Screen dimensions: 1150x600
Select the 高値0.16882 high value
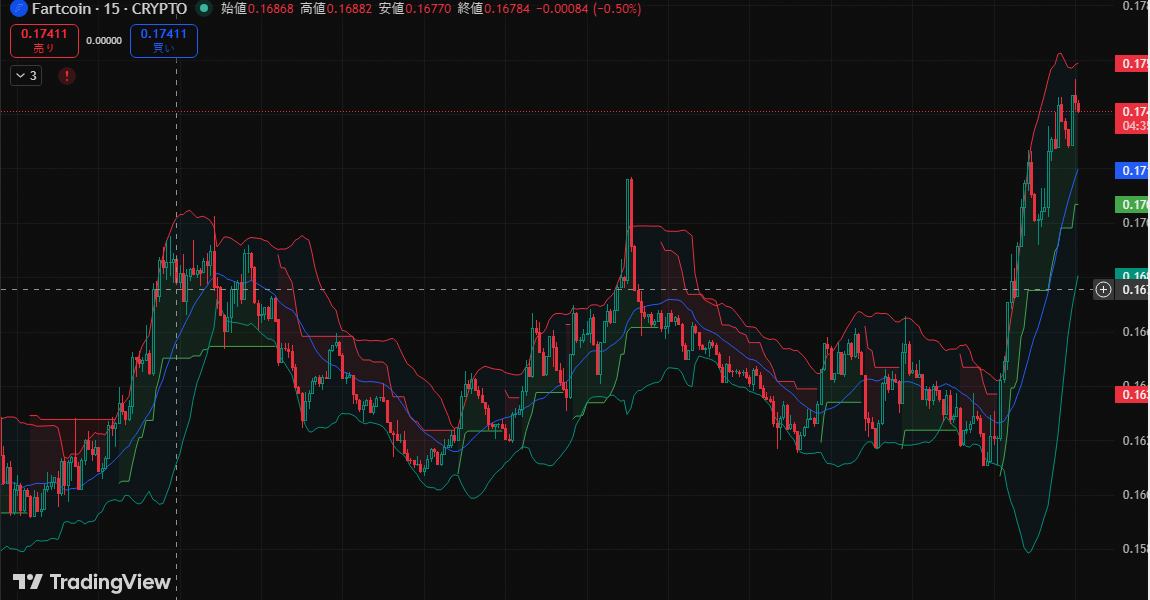click(336, 9)
